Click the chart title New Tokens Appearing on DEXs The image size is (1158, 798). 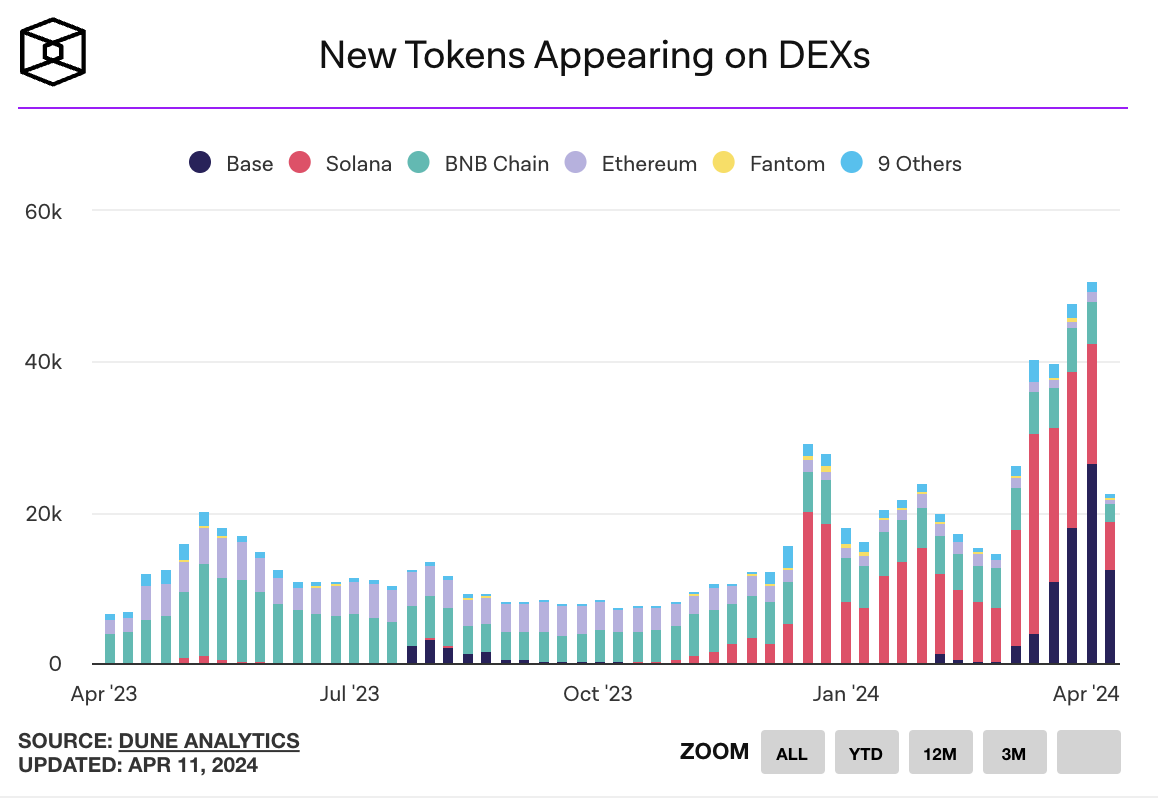click(x=594, y=56)
